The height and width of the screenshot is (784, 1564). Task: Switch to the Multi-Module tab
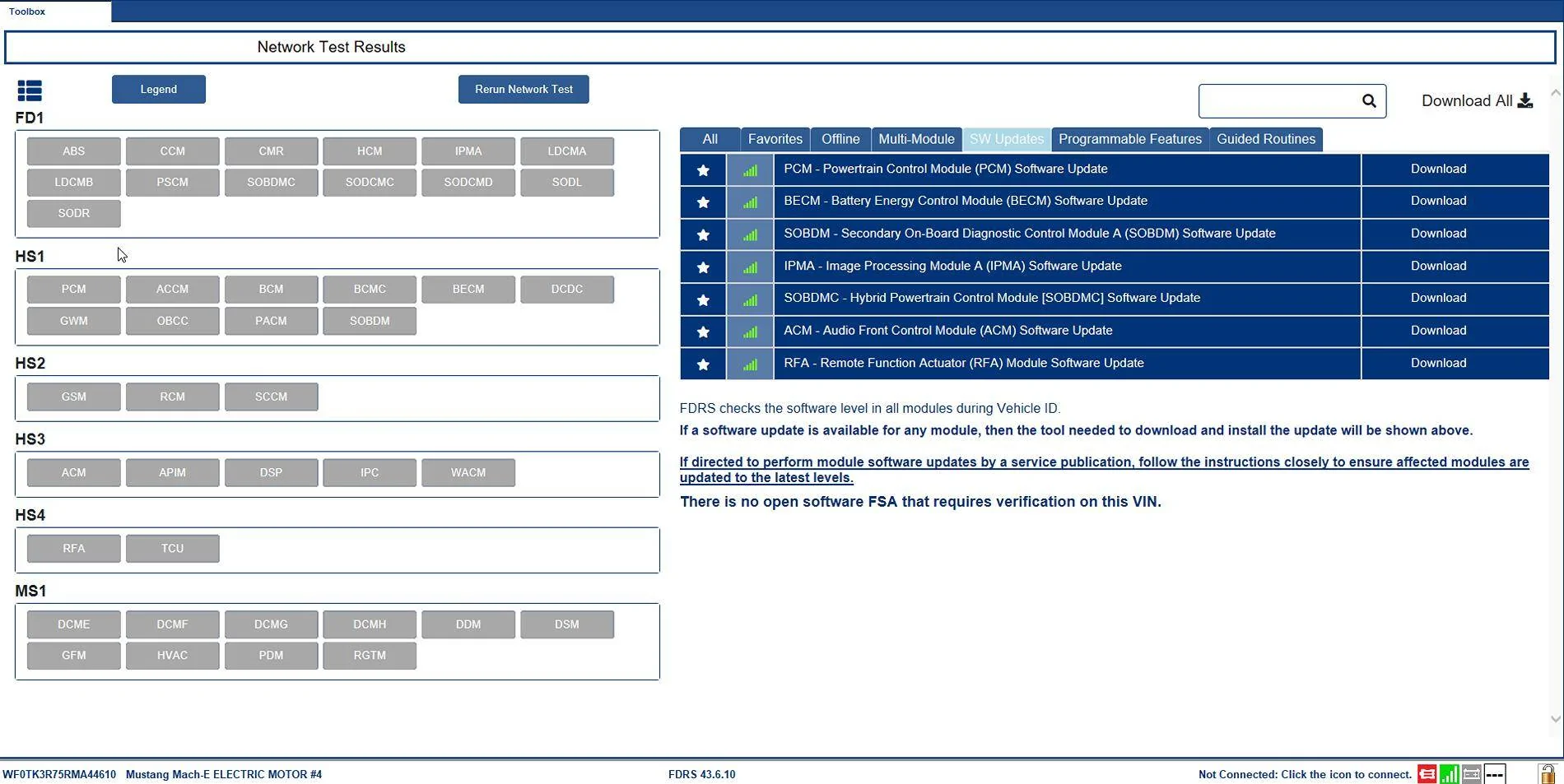tap(916, 139)
